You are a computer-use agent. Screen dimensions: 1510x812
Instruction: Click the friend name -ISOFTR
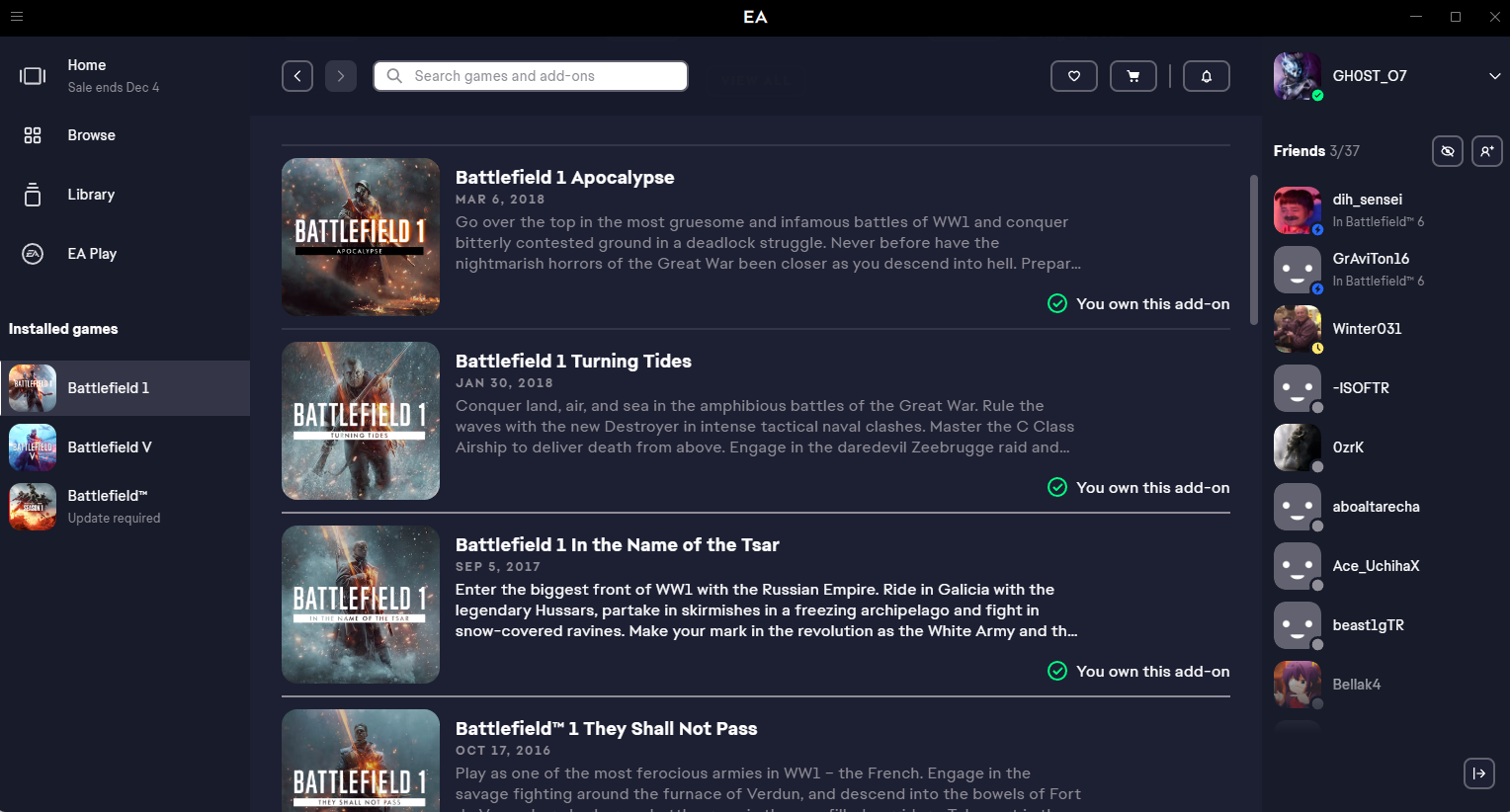[x=1361, y=388]
